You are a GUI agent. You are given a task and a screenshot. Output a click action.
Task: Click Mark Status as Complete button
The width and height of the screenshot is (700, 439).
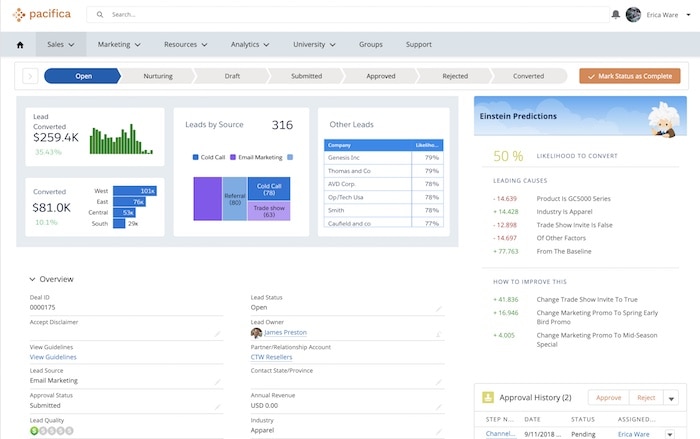[629, 76]
